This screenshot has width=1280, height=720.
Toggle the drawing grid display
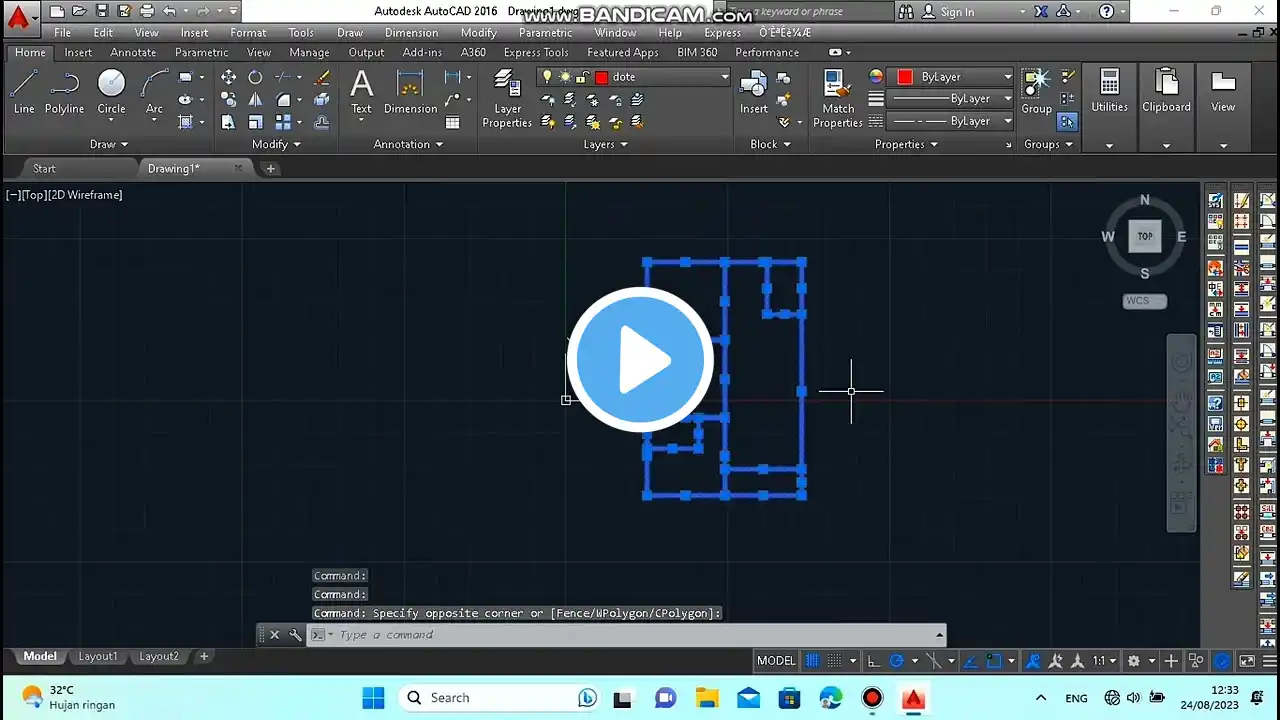pos(812,661)
